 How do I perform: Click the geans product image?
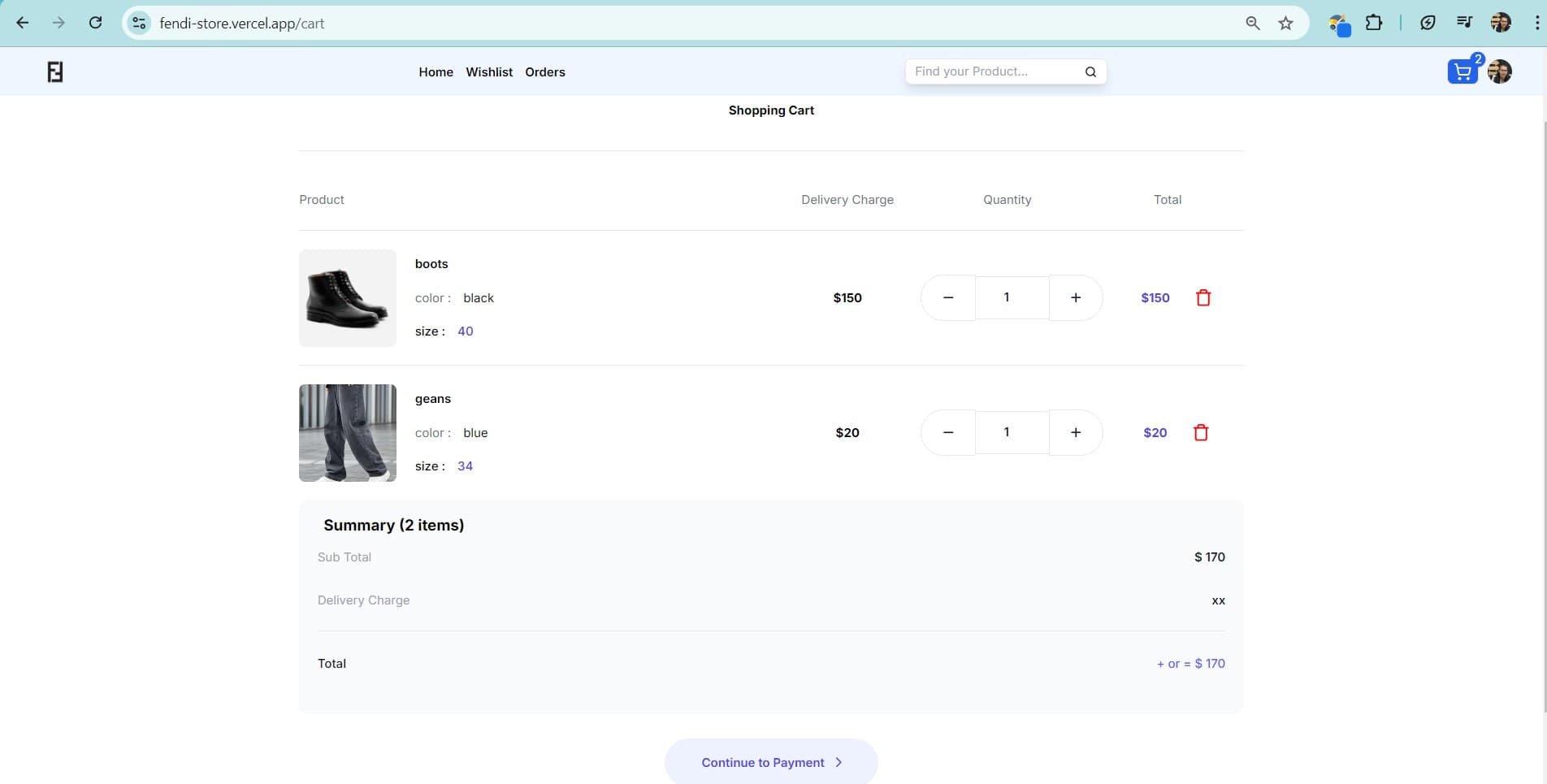(x=348, y=433)
